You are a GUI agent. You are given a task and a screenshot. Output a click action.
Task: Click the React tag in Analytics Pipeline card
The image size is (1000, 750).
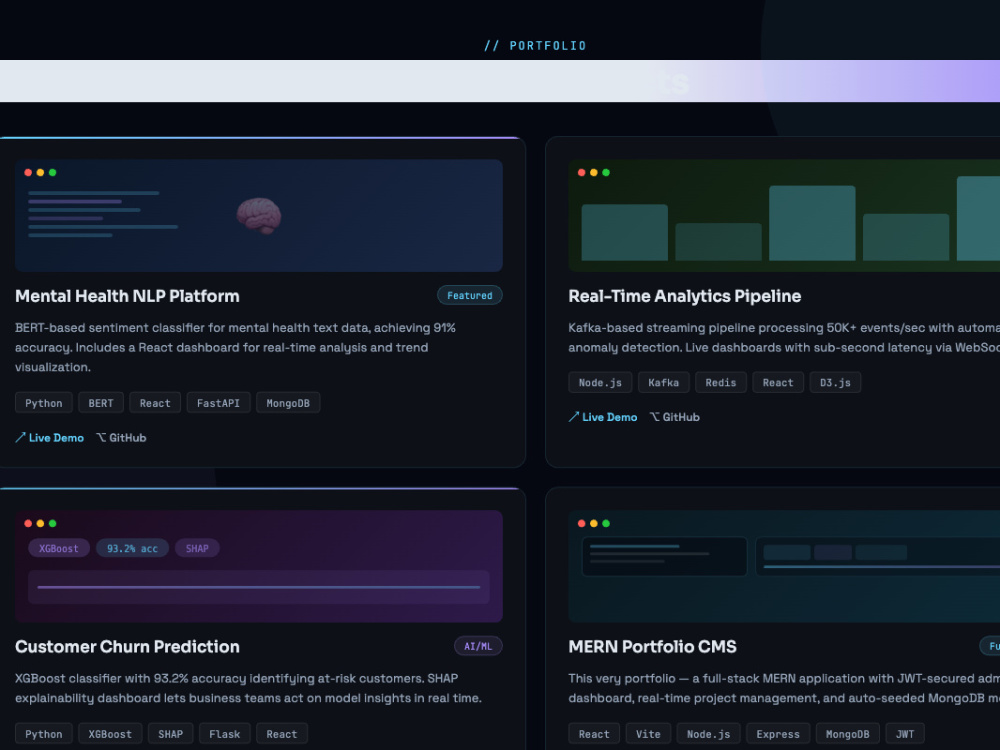[778, 383]
